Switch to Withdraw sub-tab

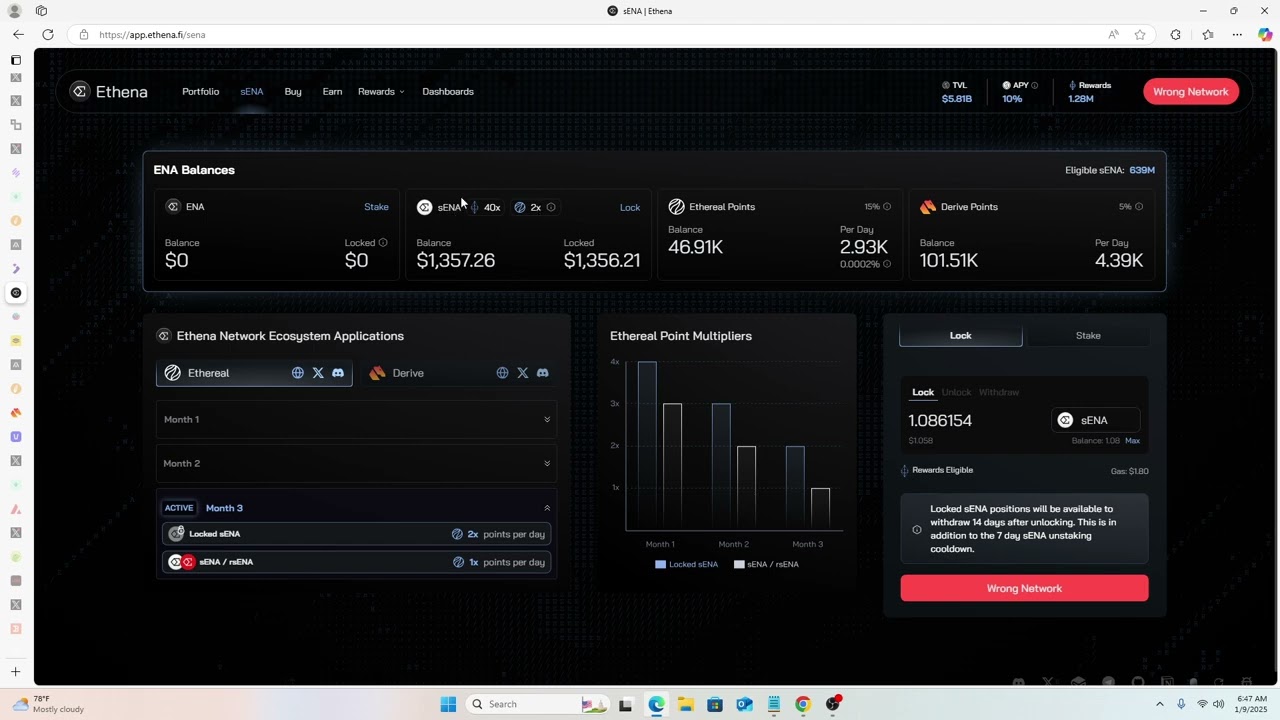pyautogui.click(x=999, y=392)
